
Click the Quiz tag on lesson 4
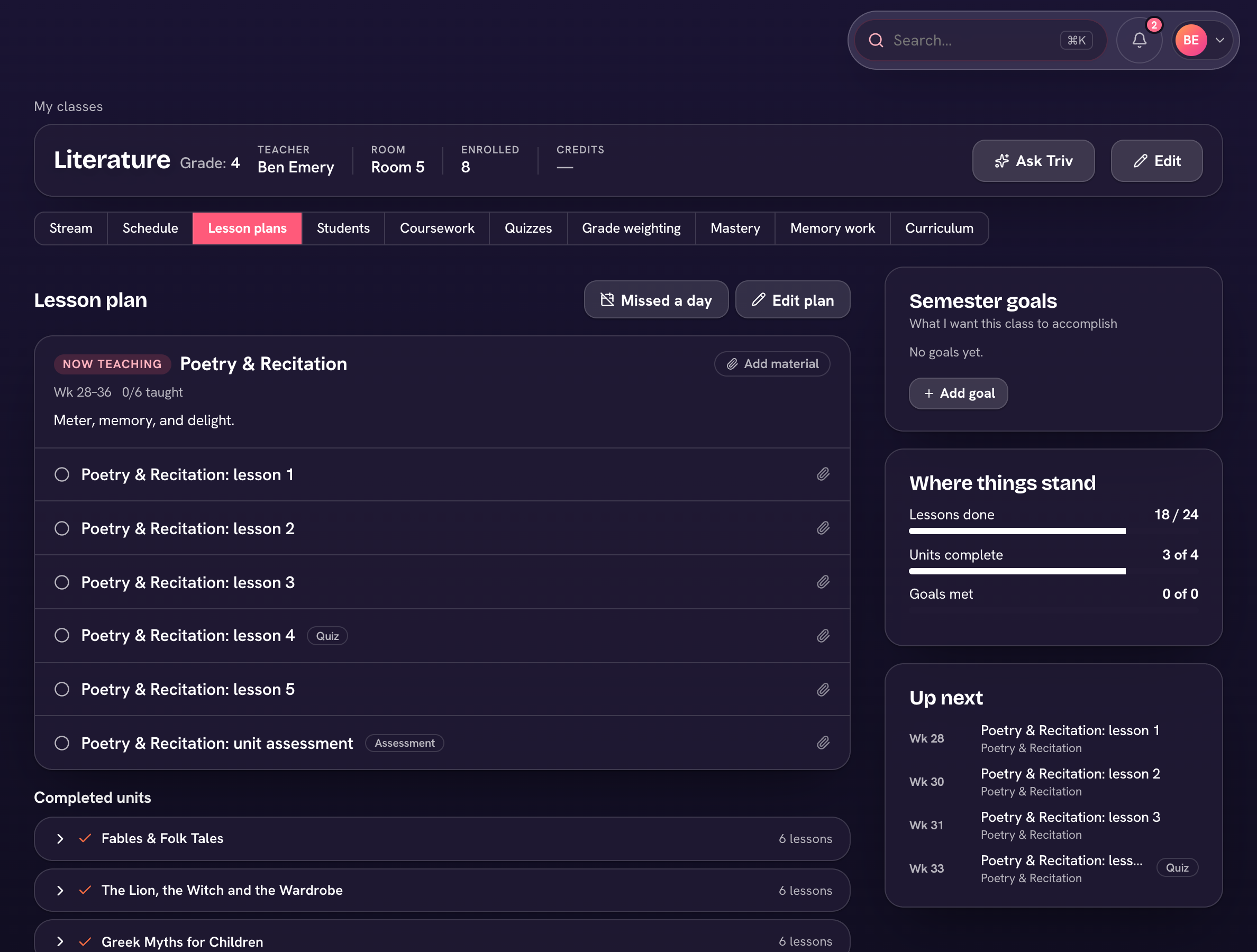point(327,636)
